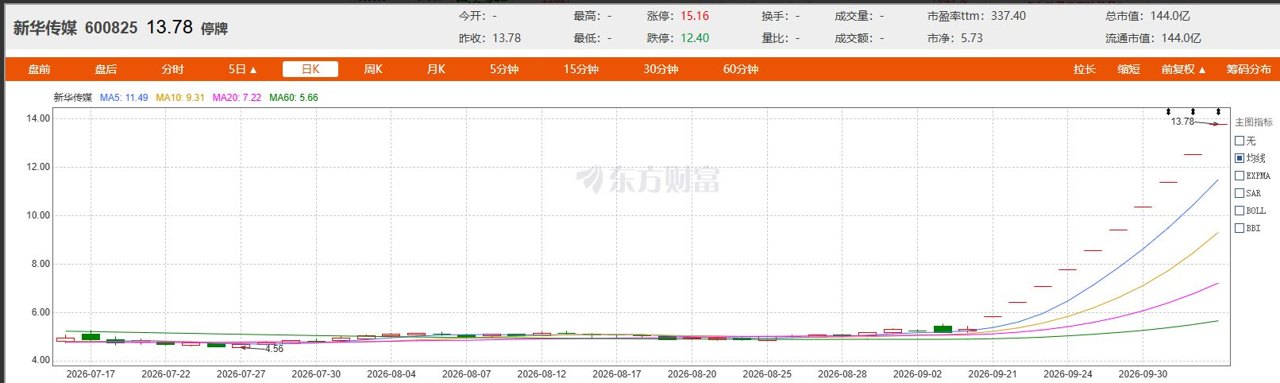
Task: Click the 13.78 high price annotation
Action: (1182, 121)
